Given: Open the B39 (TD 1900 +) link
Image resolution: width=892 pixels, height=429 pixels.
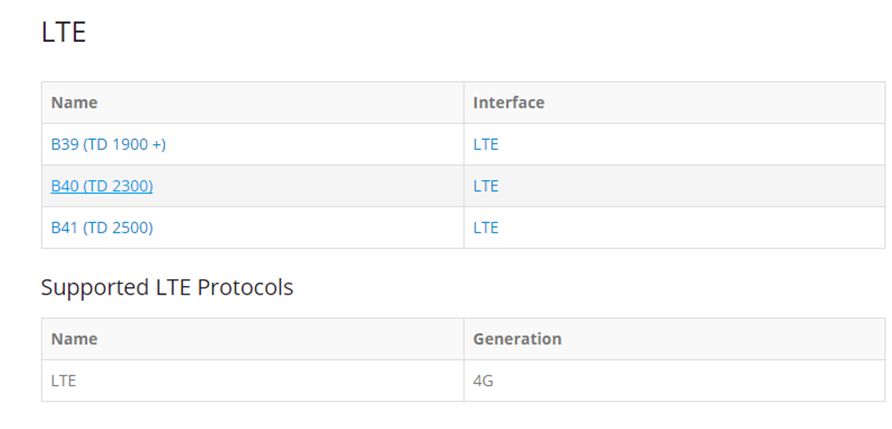Looking at the screenshot, I should pyautogui.click(x=108, y=145).
